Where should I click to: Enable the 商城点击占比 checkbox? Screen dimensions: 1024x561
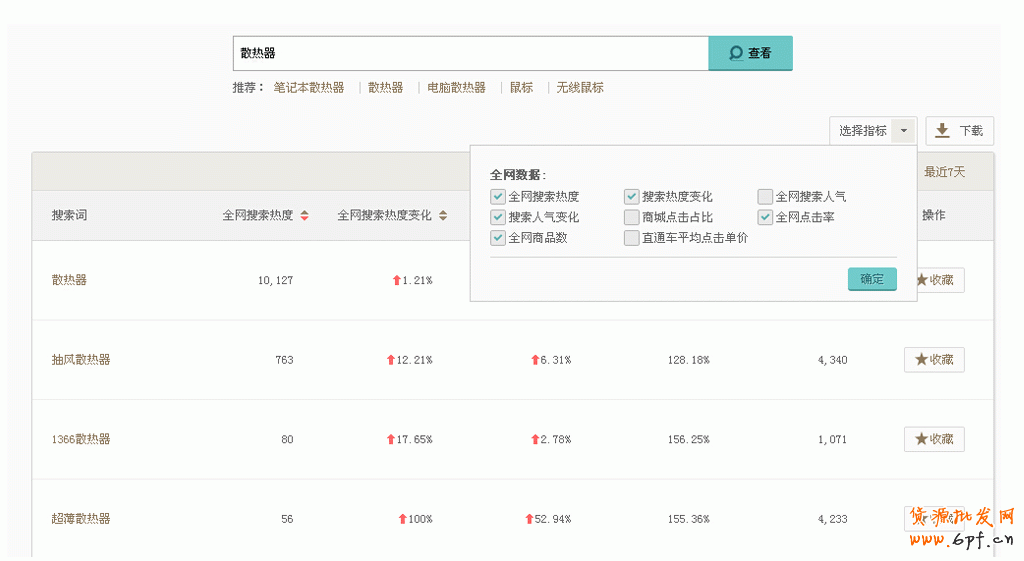(x=631, y=217)
